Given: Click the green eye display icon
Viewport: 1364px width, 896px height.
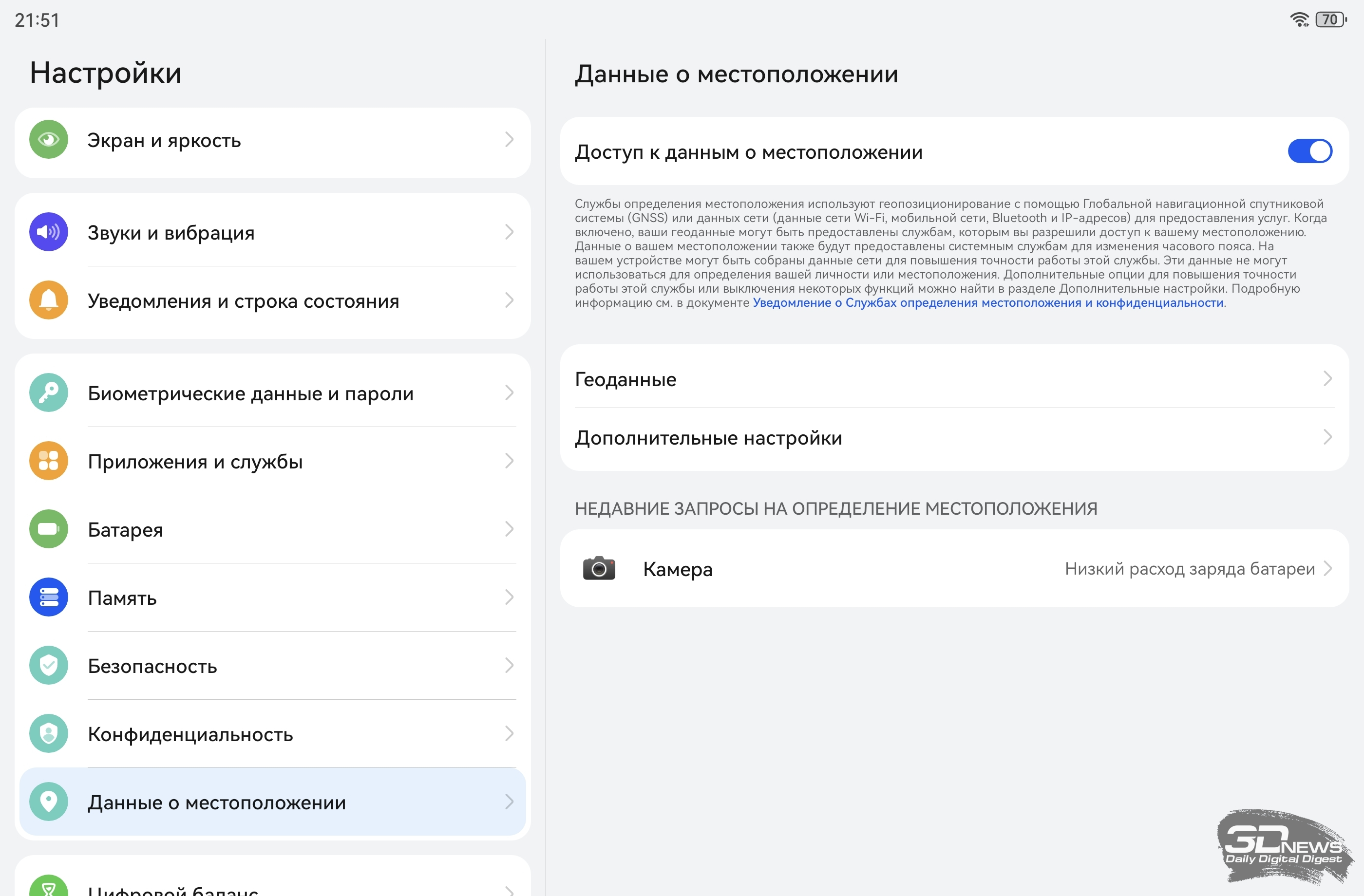Looking at the screenshot, I should 49,139.
